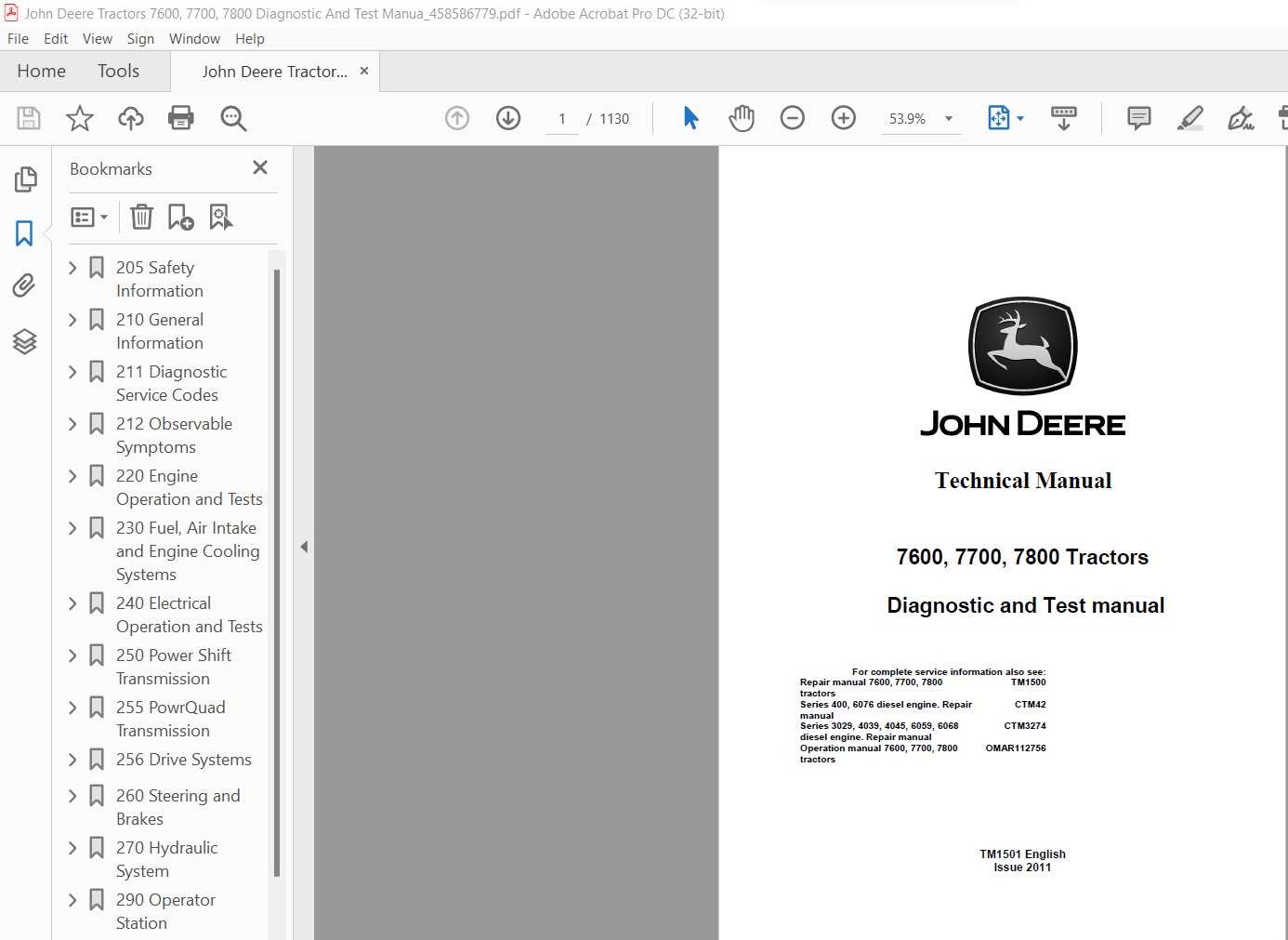The height and width of the screenshot is (940, 1288).
Task: Close the John Deere Tractor document tab
Action: point(364,71)
